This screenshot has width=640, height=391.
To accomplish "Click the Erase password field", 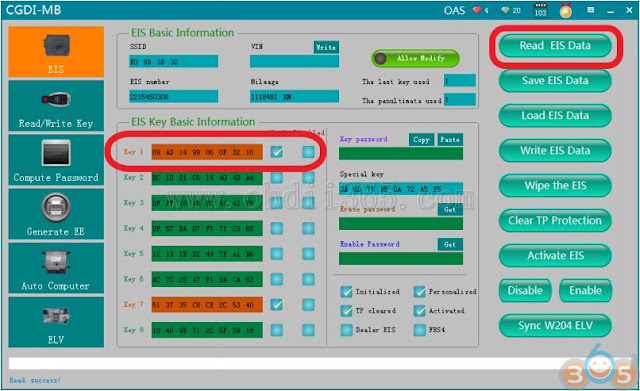I will 401,224.
